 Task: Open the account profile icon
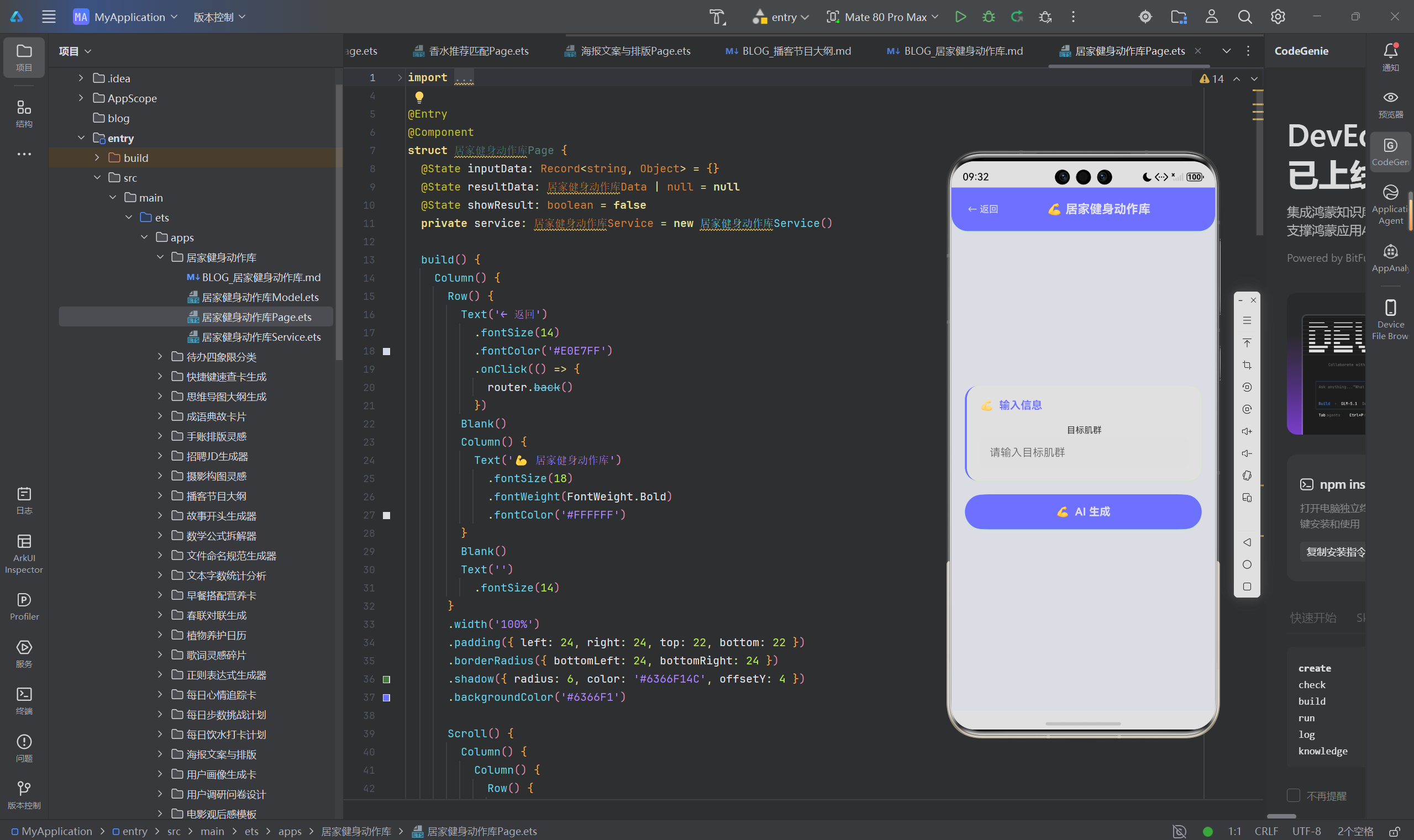pyautogui.click(x=1211, y=17)
